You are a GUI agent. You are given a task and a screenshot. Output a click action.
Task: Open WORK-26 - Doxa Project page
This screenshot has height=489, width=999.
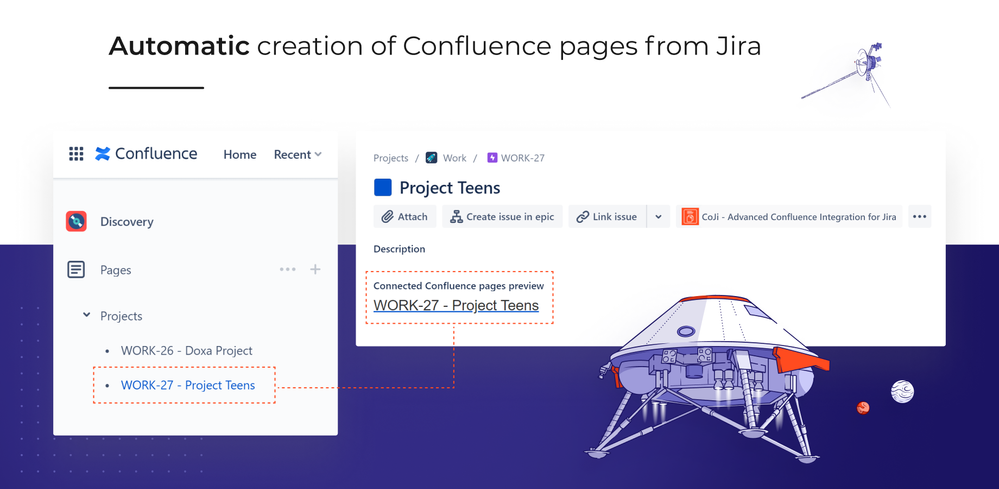(x=187, y=350)
